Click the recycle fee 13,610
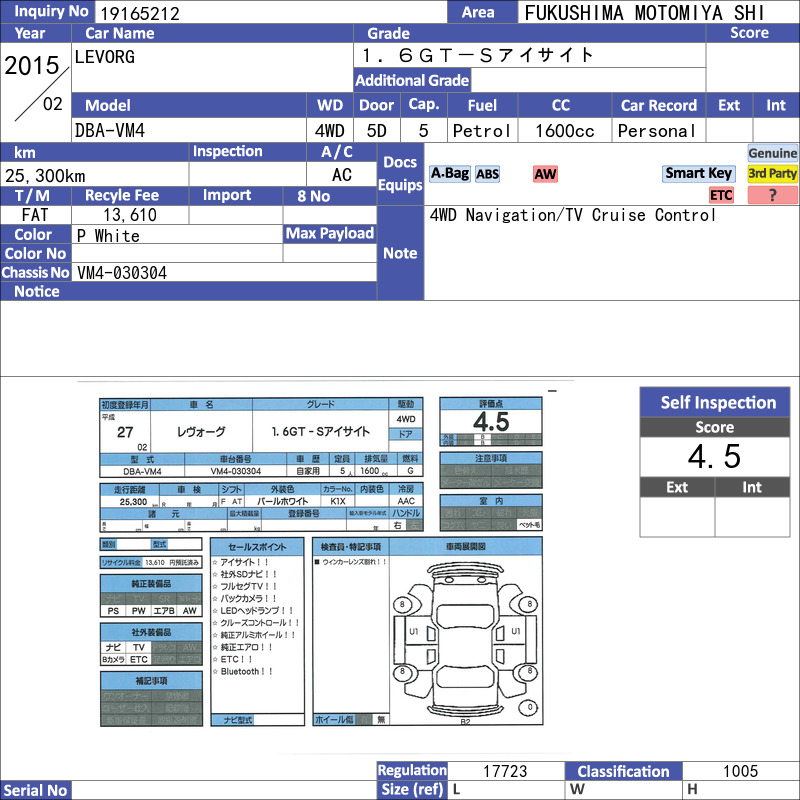This screenshot has height=800, width=800. tap(130, 215)
